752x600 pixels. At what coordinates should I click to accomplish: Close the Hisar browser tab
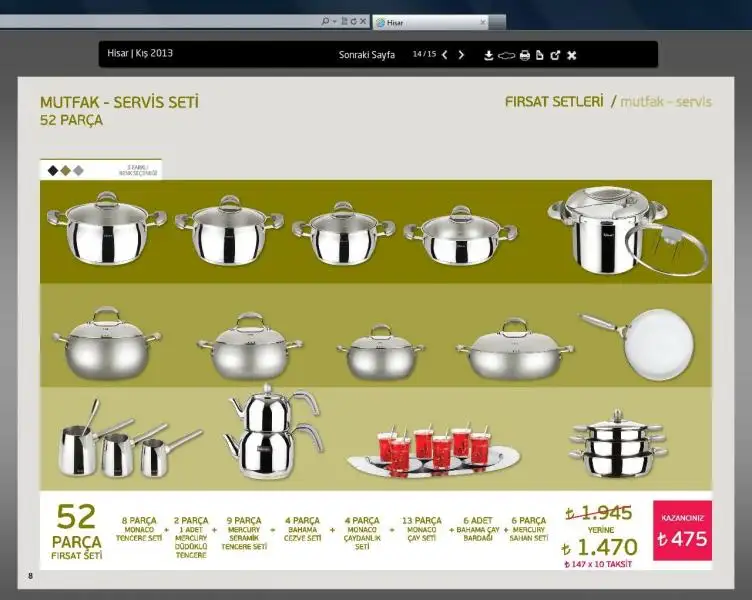[482, 22]
